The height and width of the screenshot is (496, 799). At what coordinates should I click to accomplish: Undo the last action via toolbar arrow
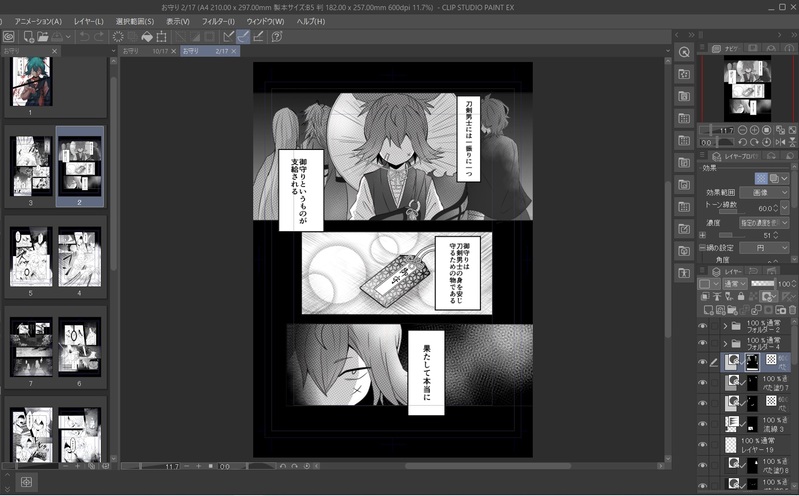[85, 37]
